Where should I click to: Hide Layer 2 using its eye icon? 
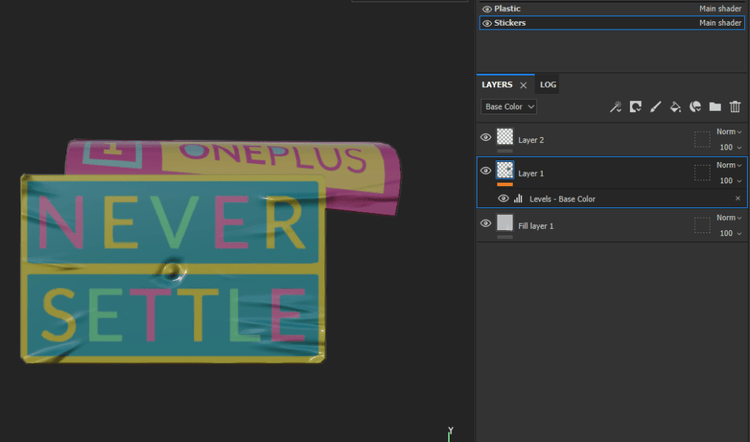coord(486,137)
